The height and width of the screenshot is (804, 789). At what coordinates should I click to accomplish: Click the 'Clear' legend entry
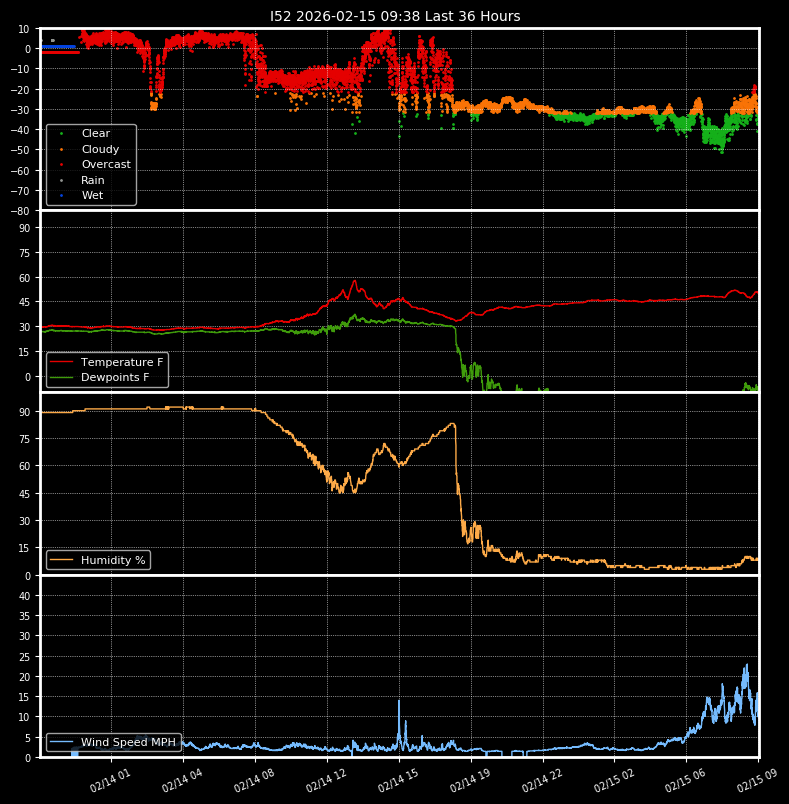click(95, 133)
